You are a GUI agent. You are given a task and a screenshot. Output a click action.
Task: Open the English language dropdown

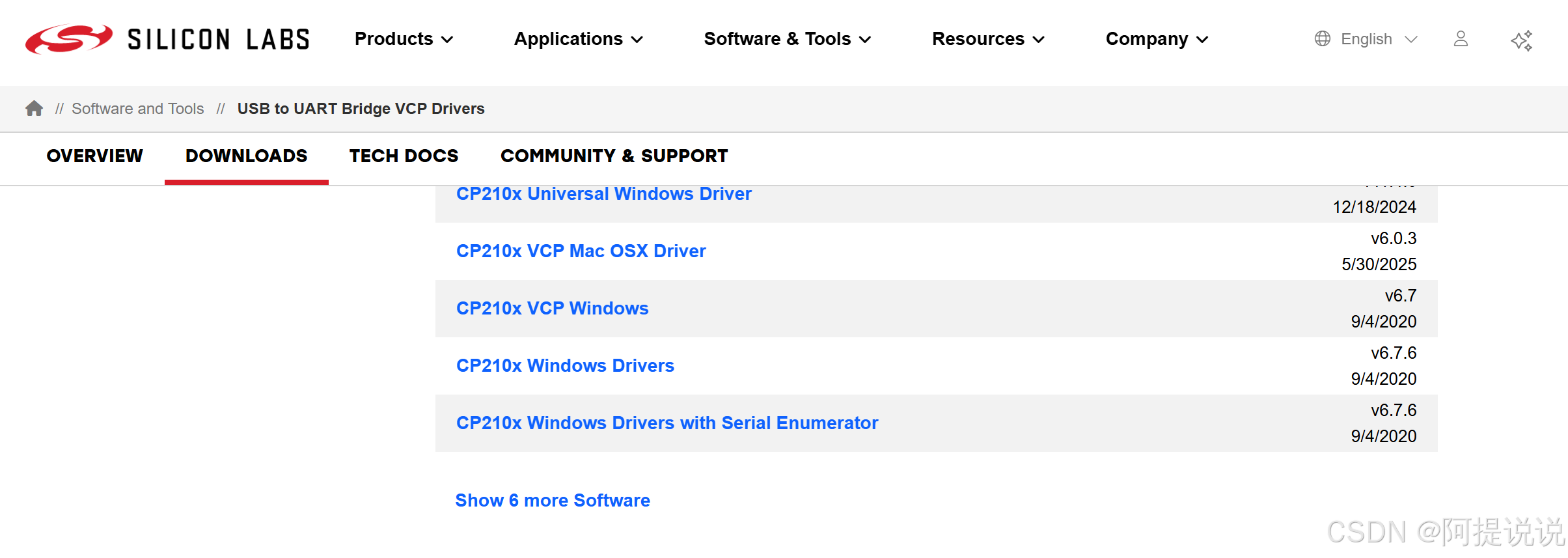(1379, 39)
